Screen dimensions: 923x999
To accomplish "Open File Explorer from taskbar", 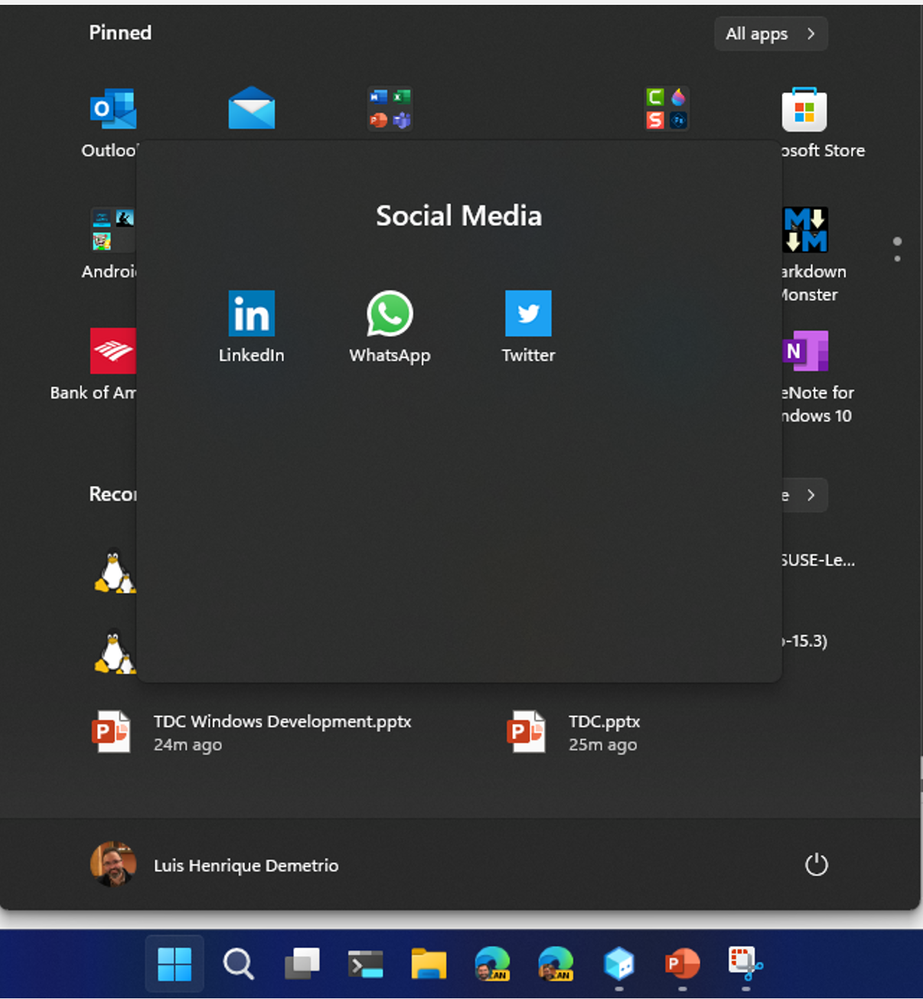I will 429,963.
